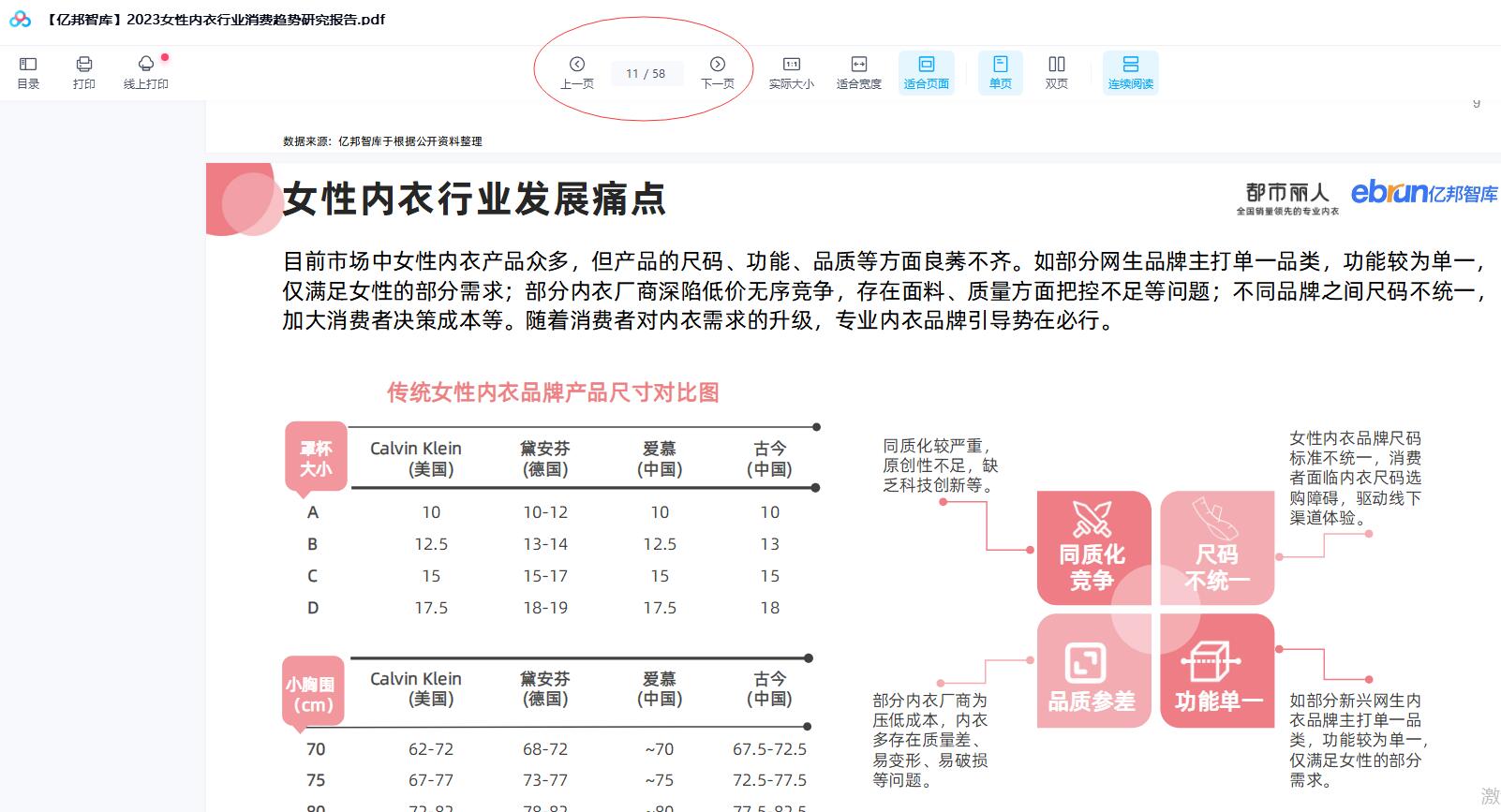Enable 单页 single page layout
The image size is (1501, 812).
(1001, 72)
